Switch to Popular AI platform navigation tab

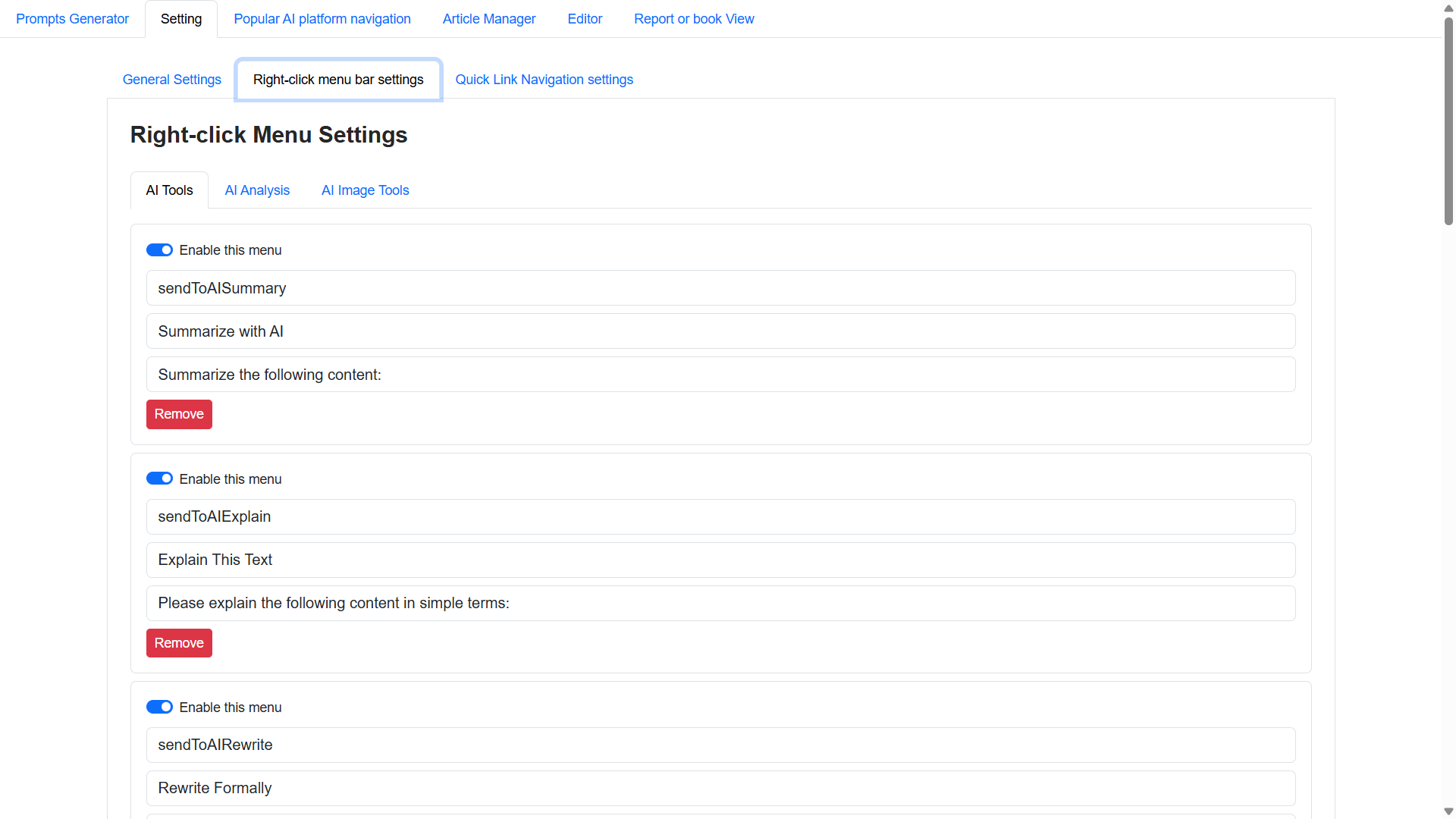[x=322, y=19]
